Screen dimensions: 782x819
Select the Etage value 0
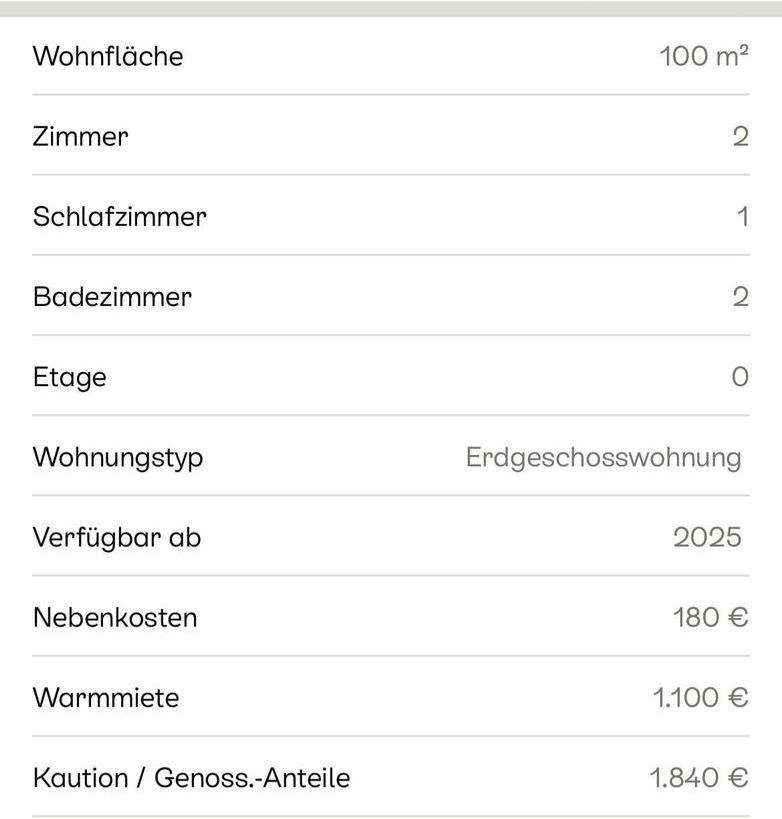click(x=740, y=377)
